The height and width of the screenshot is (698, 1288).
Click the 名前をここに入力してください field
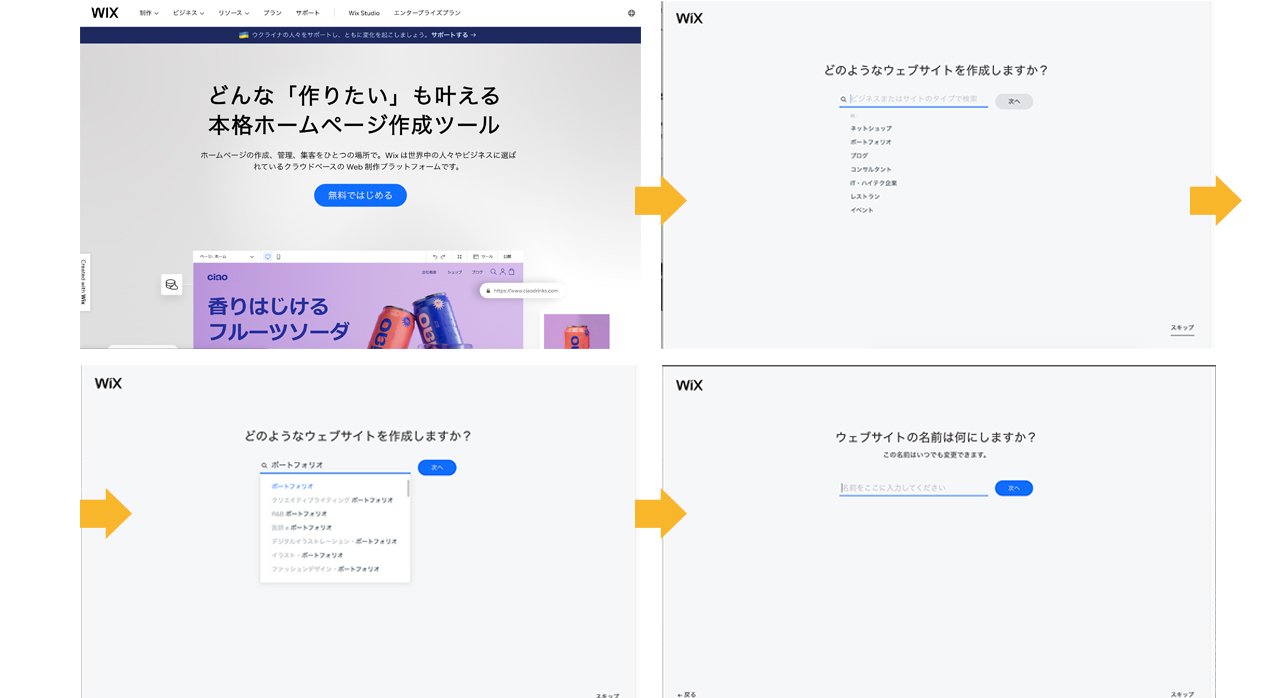tap(913, 488)
